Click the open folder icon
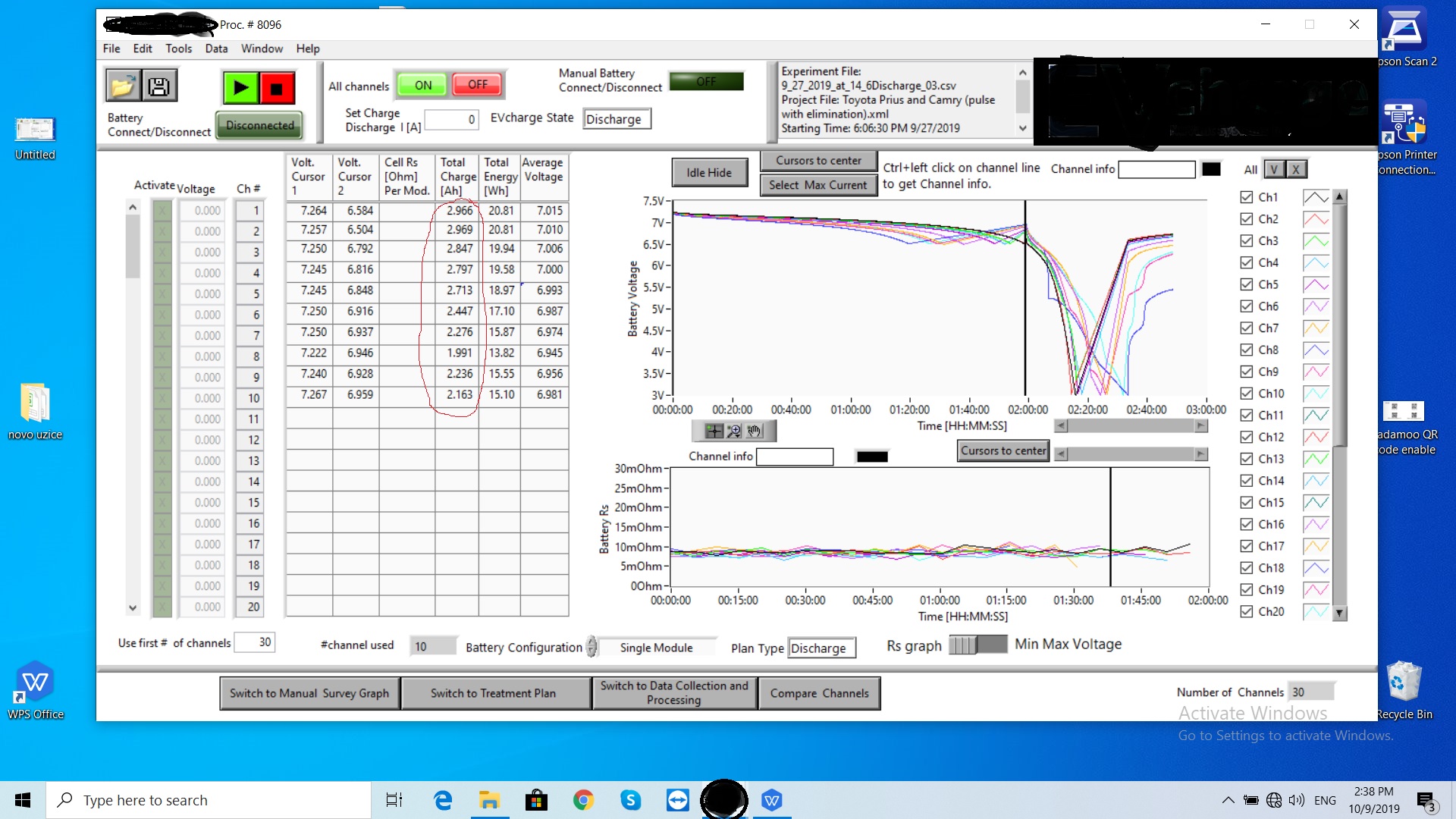The image size is (1456, 819). tap(122, 86)
